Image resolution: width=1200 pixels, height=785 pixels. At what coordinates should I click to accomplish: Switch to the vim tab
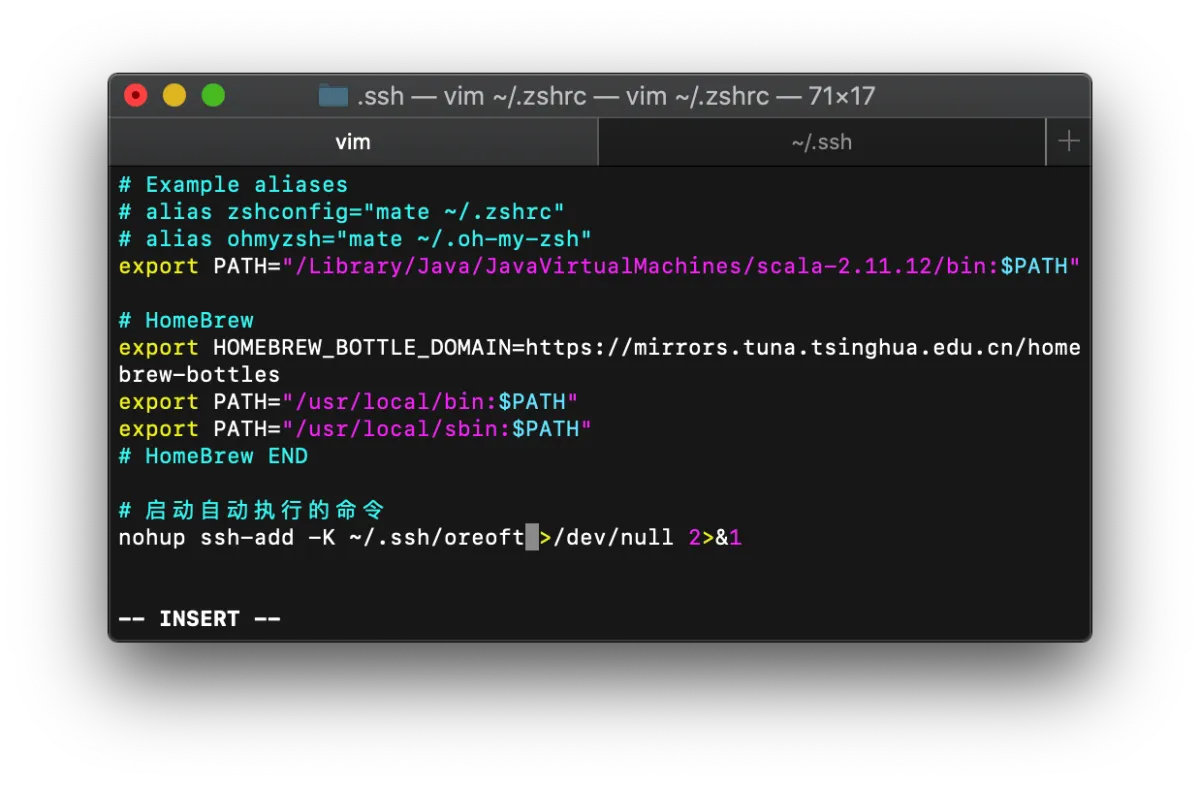point(353,142)
